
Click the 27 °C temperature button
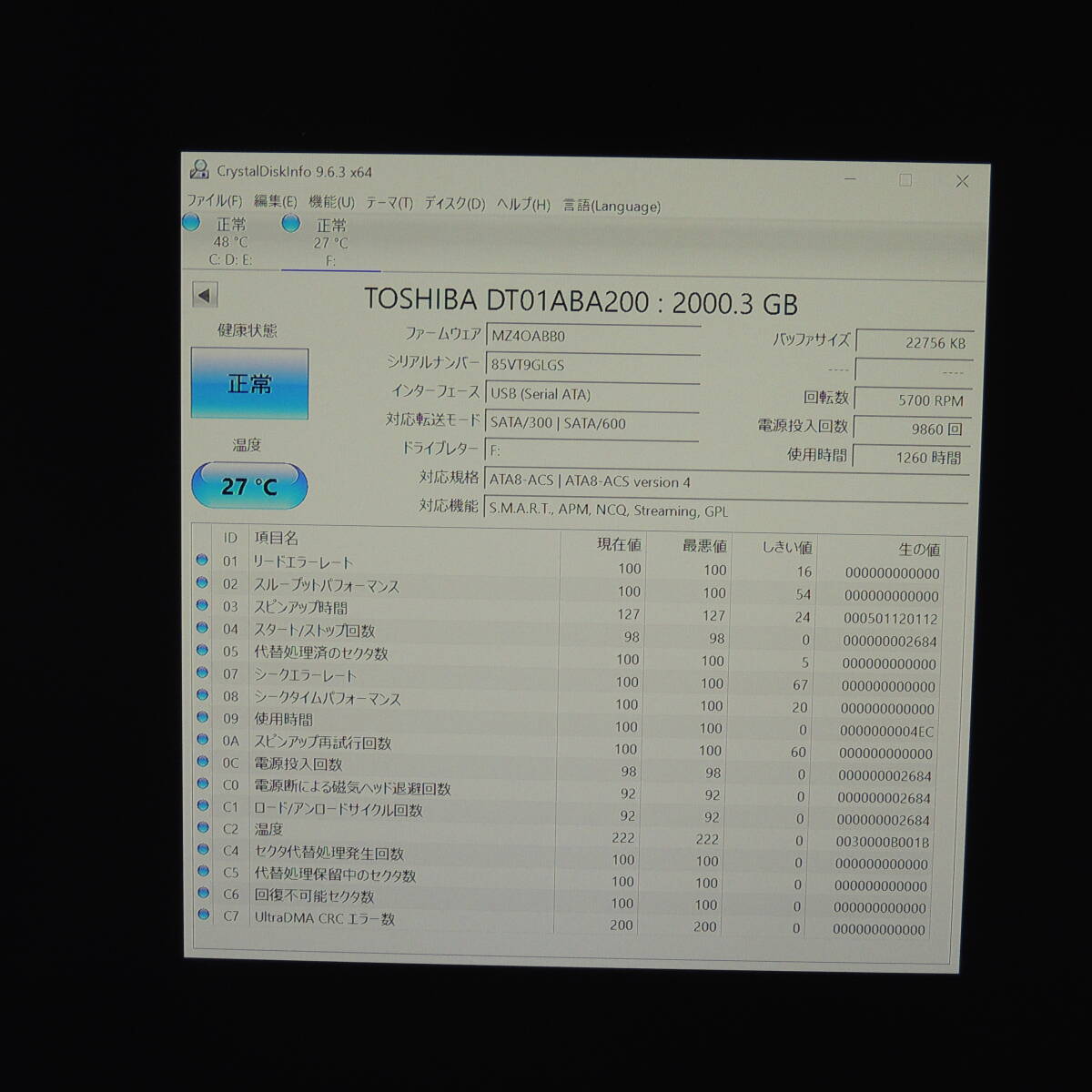pyautogui.click(x=249, y=486)
